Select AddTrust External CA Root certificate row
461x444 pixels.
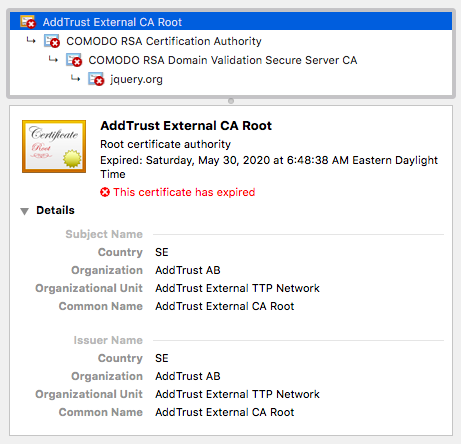pos(231,22)
